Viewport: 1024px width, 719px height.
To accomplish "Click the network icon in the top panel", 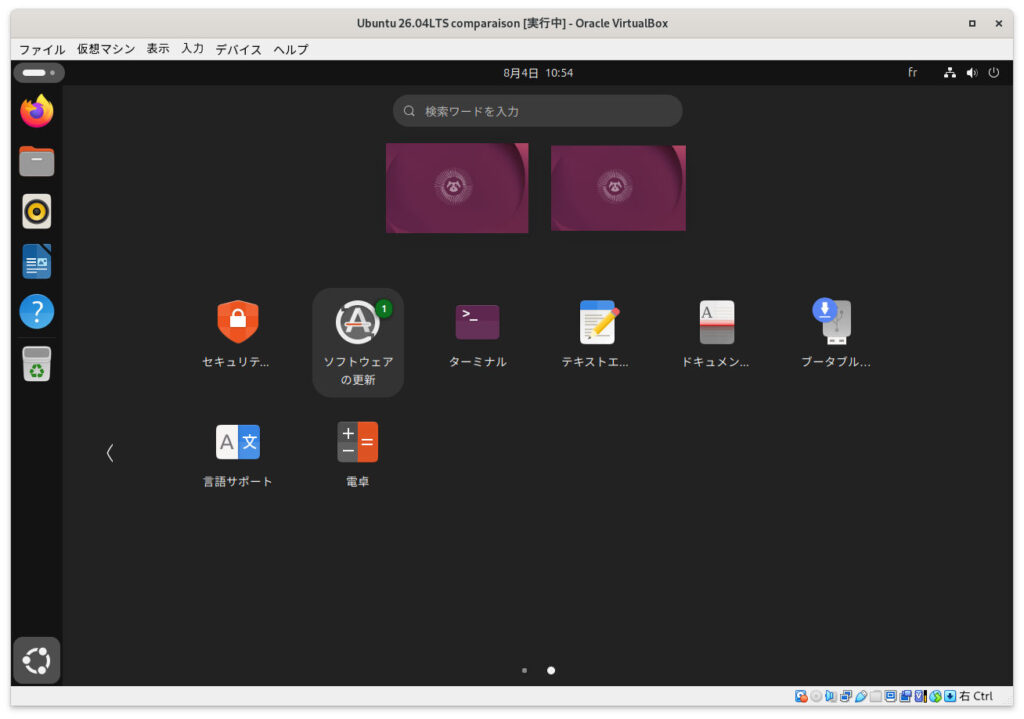I will pyautogui.click(x=950, y=72).
